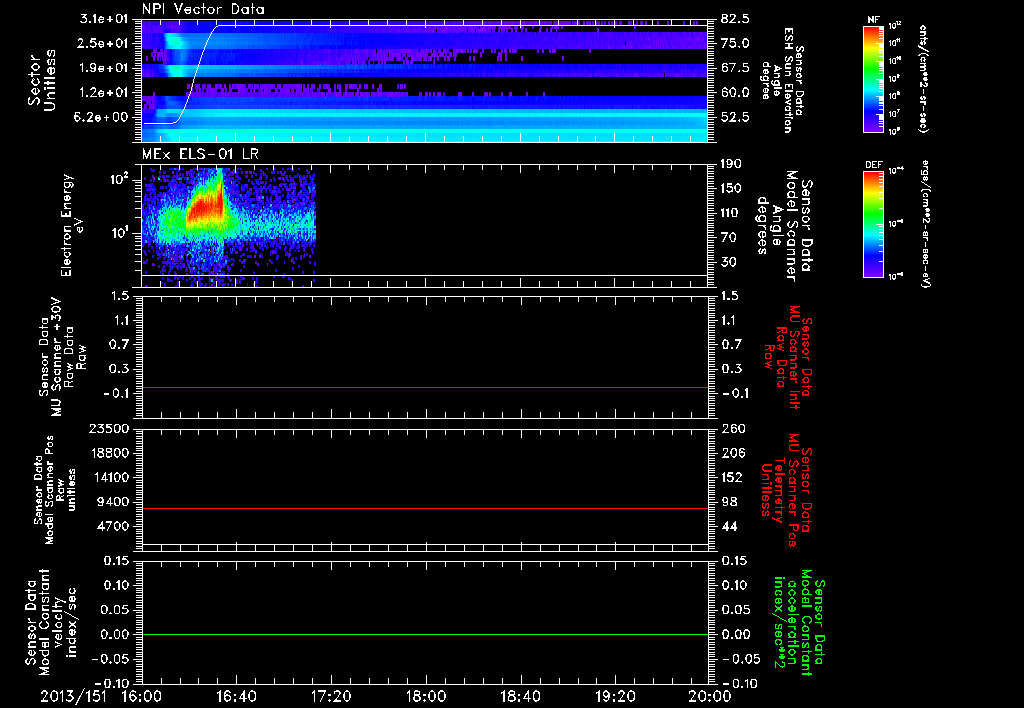Click the '190' scanner angle tick value
The width and height of the screenshot is (1024, 708).
point(731,164)
